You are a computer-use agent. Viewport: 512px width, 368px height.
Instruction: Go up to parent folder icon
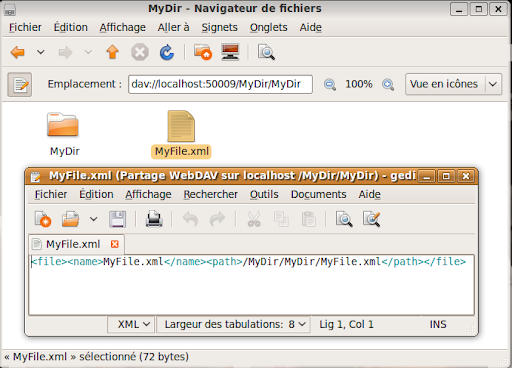[112, 52]
